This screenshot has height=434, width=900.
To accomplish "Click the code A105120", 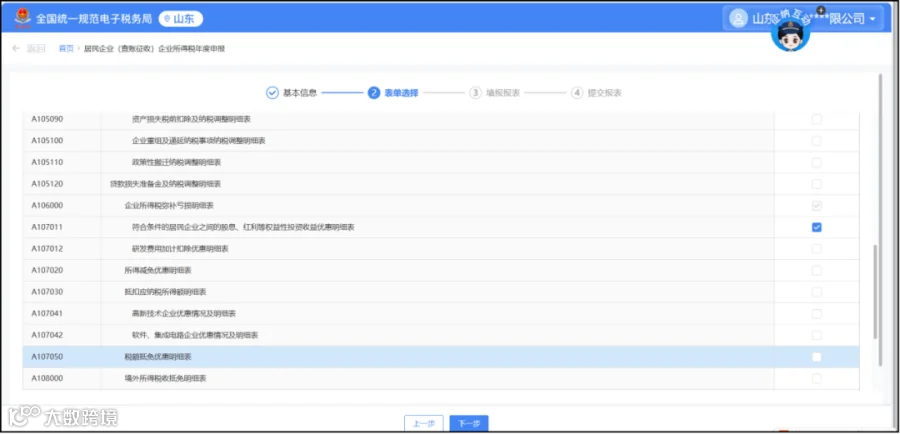I will coord(47,184).
